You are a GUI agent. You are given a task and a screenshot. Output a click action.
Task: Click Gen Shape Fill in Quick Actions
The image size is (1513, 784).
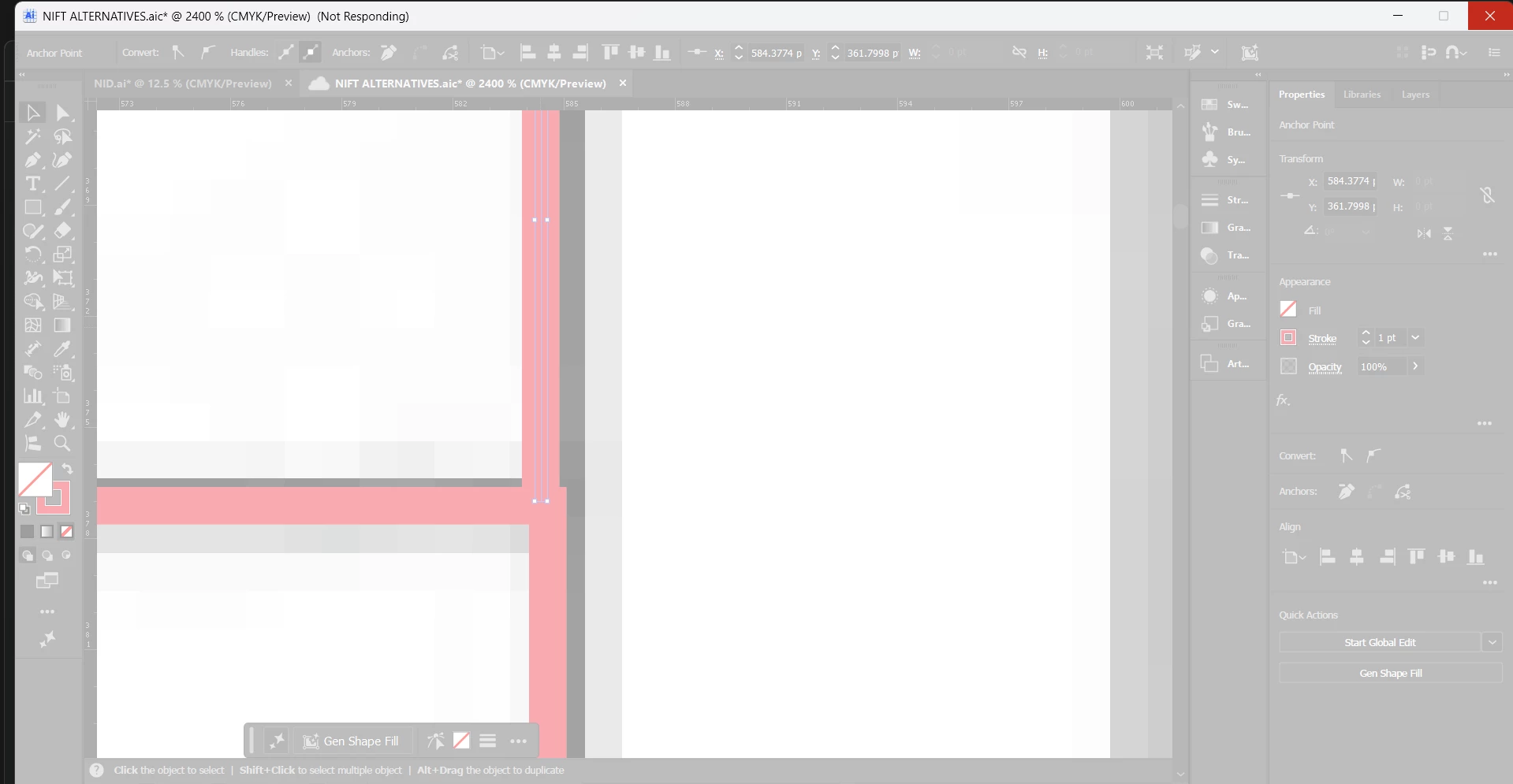tap(1391, 673)
